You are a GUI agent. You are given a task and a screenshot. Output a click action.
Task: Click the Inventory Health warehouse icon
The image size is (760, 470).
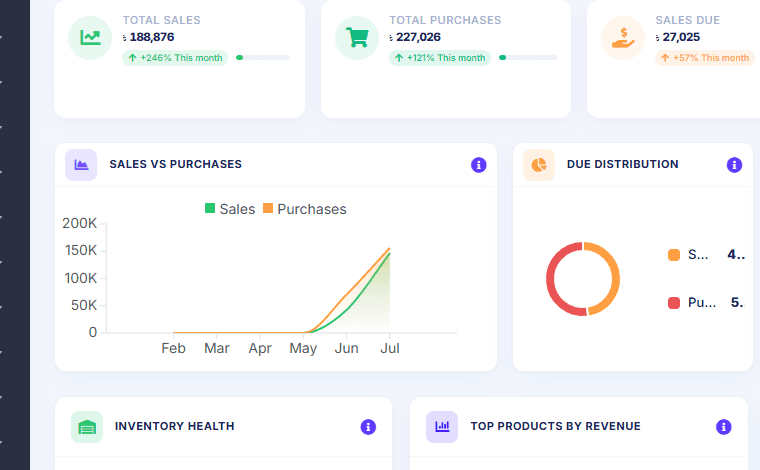point(87,427)
